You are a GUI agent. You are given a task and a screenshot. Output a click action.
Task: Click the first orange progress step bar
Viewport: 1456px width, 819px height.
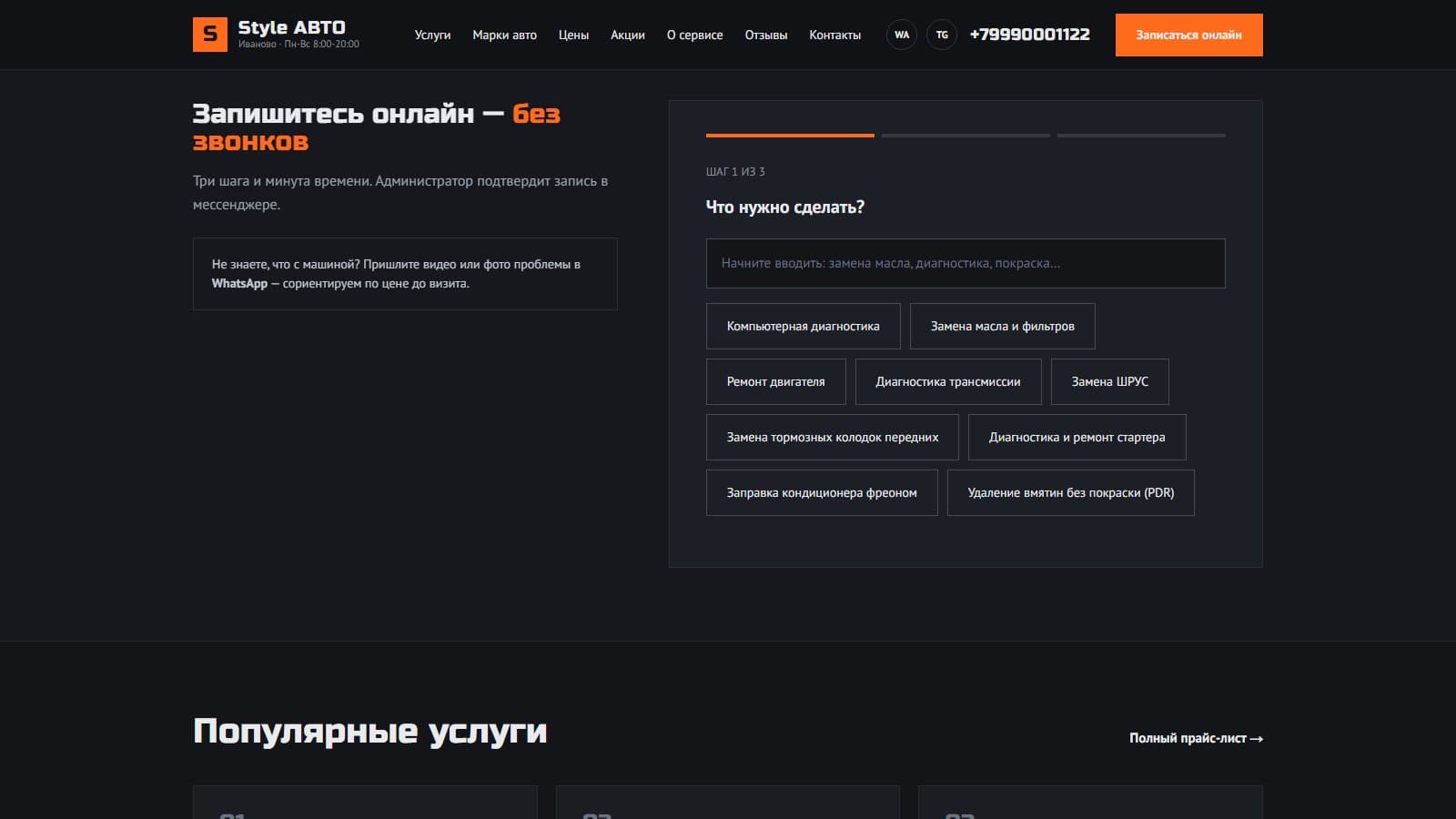[x=790, y=136]
